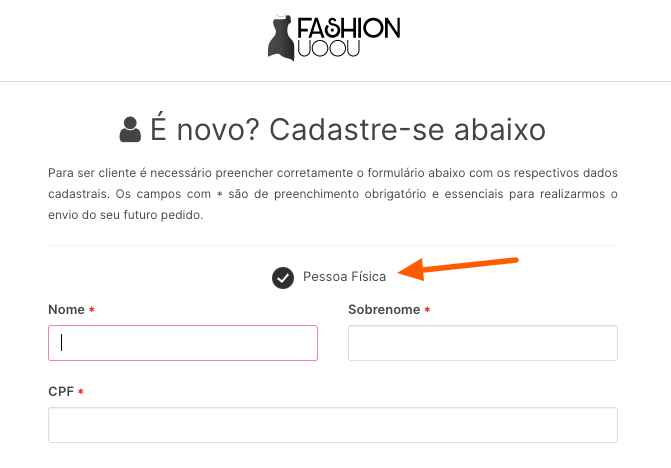Focus the Nome input field
This screenshot has width=671, height=468.
tap(183, 343)
